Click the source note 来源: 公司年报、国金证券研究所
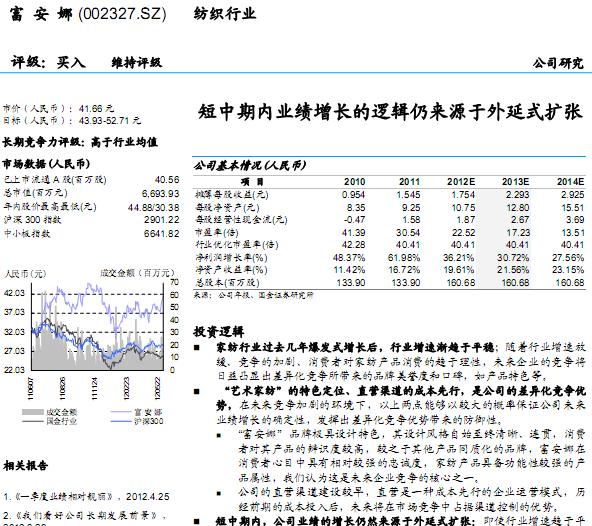This screenshot has height=526, width=592. click(253, 295)
